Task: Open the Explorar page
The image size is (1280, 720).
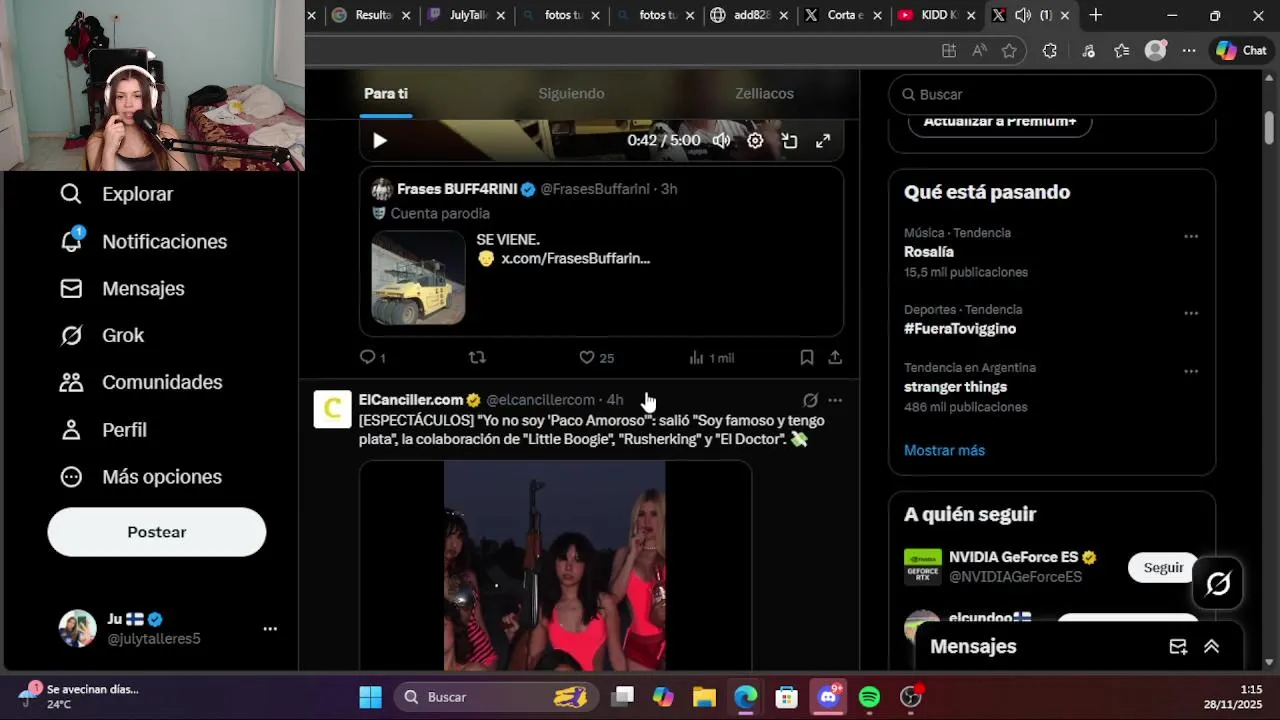Action: pyautogui.click(x=116, y=194)
